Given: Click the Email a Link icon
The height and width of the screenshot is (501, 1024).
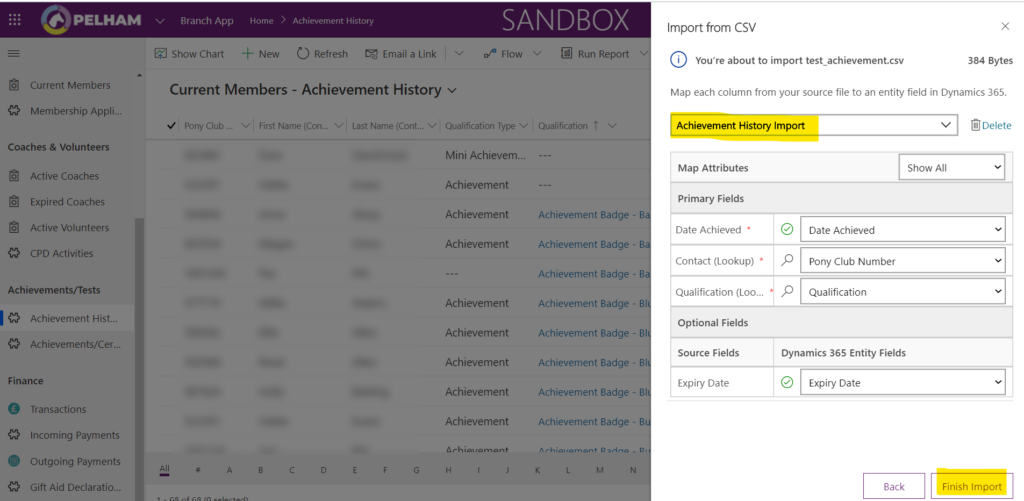Looking at the screenshot, I should click(x=371, y=54).
